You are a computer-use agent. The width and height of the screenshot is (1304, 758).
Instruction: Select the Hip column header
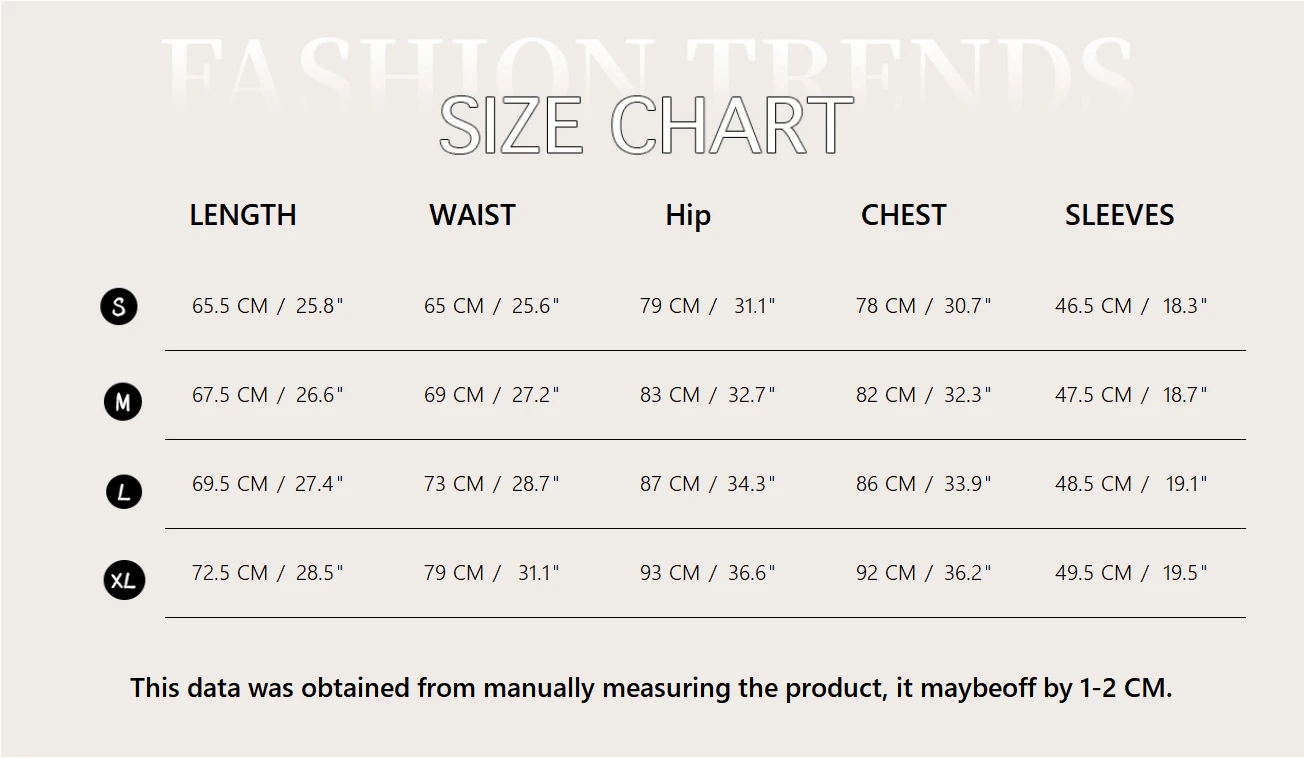tap(688, 216)
